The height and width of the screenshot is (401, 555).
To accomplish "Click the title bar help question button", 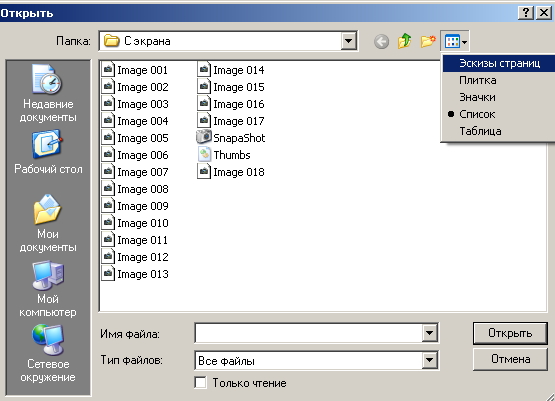I will click(526, 13).
